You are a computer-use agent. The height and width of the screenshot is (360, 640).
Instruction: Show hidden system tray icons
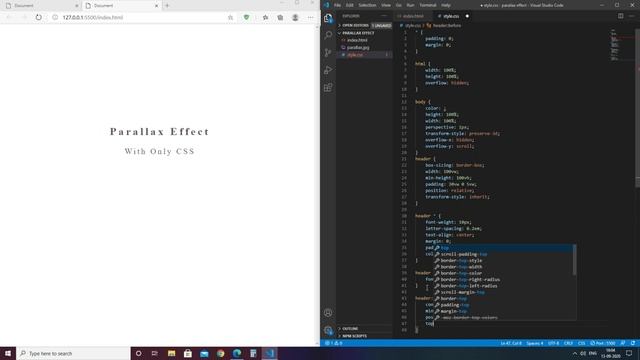[575, 353]
